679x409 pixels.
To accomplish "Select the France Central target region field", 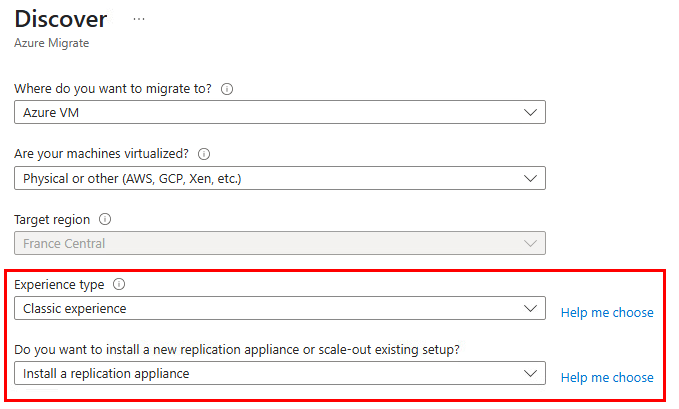I will tap(280, 243).
